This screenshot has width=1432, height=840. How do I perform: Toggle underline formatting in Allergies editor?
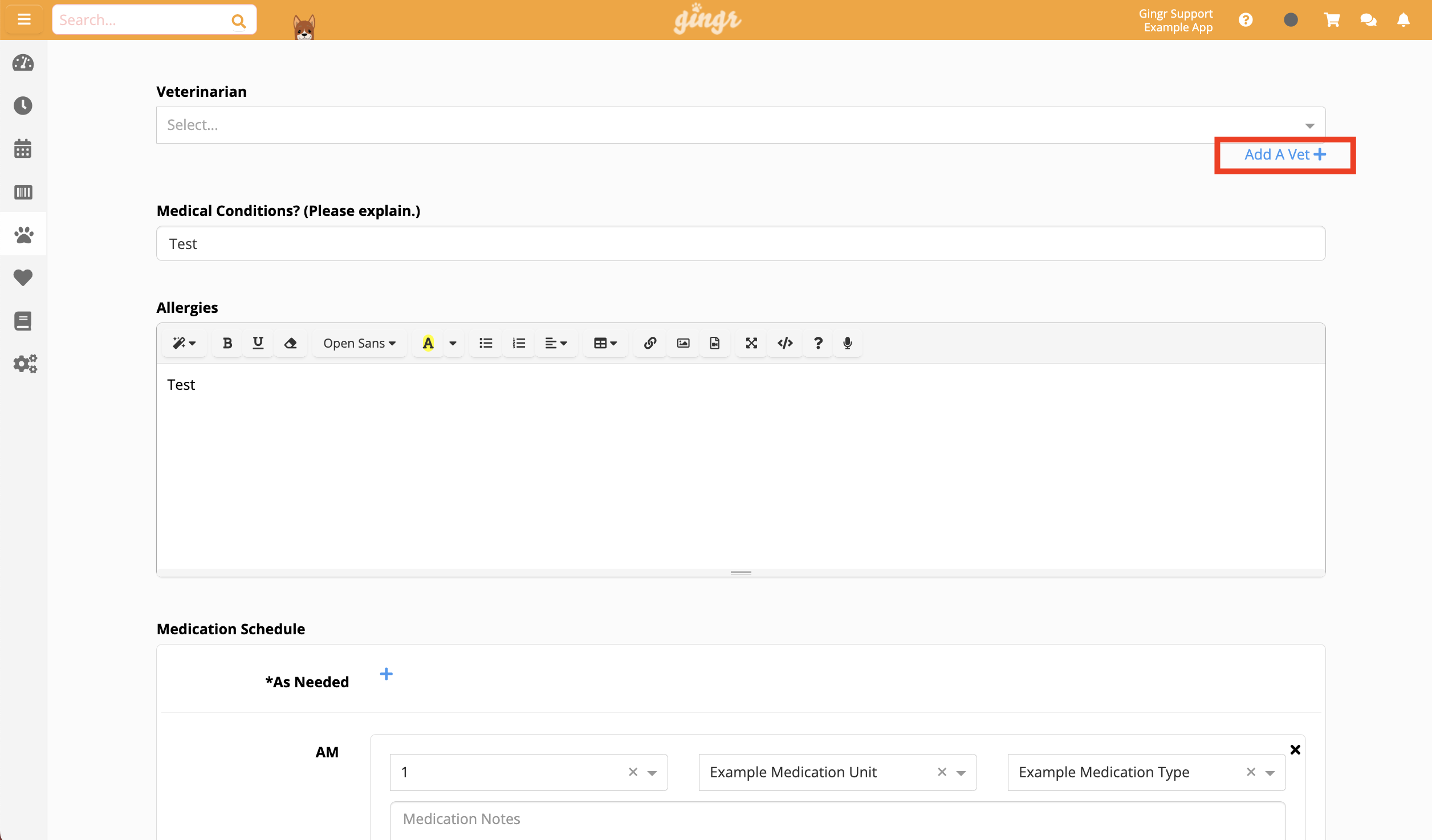point(258,343)
